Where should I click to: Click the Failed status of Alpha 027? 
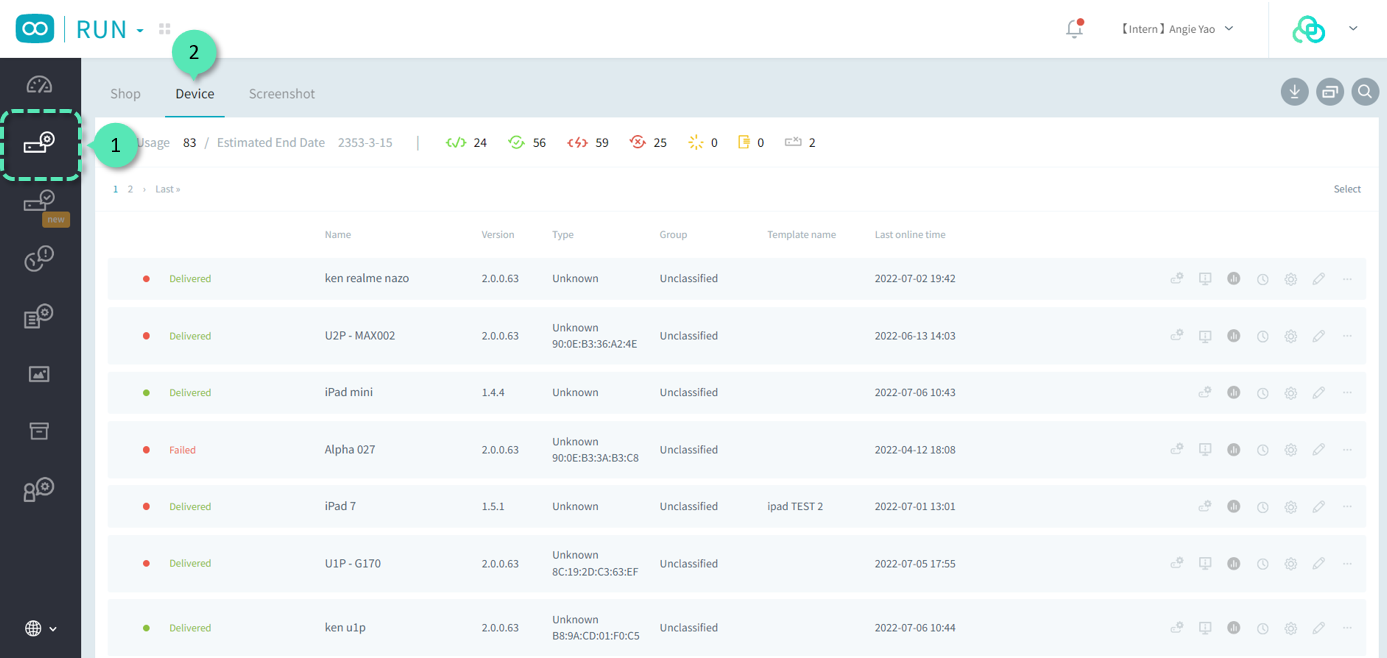coord(182,450)
